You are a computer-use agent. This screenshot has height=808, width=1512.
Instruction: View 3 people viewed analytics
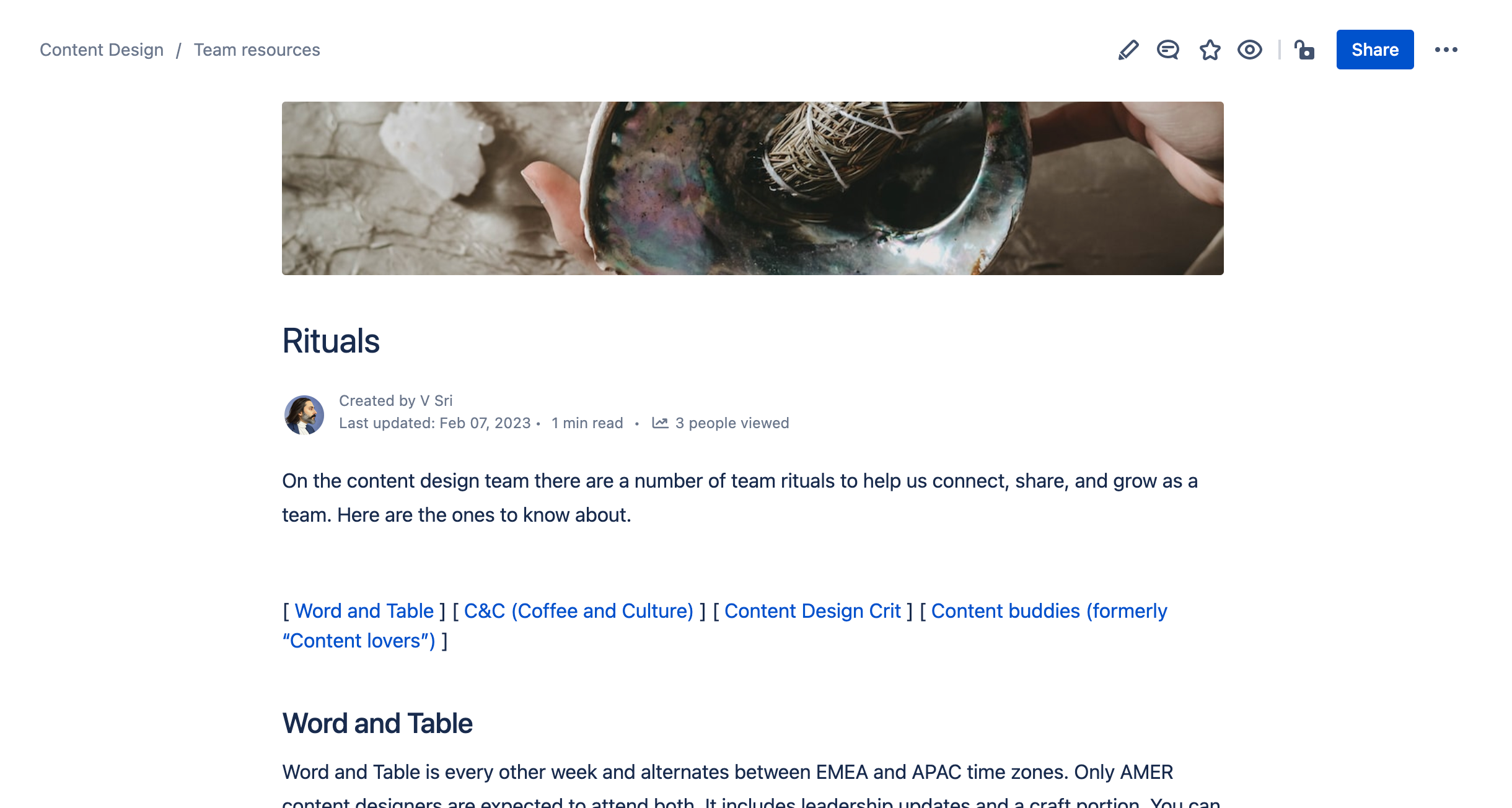pyautogui.click(x=732, y=423)
